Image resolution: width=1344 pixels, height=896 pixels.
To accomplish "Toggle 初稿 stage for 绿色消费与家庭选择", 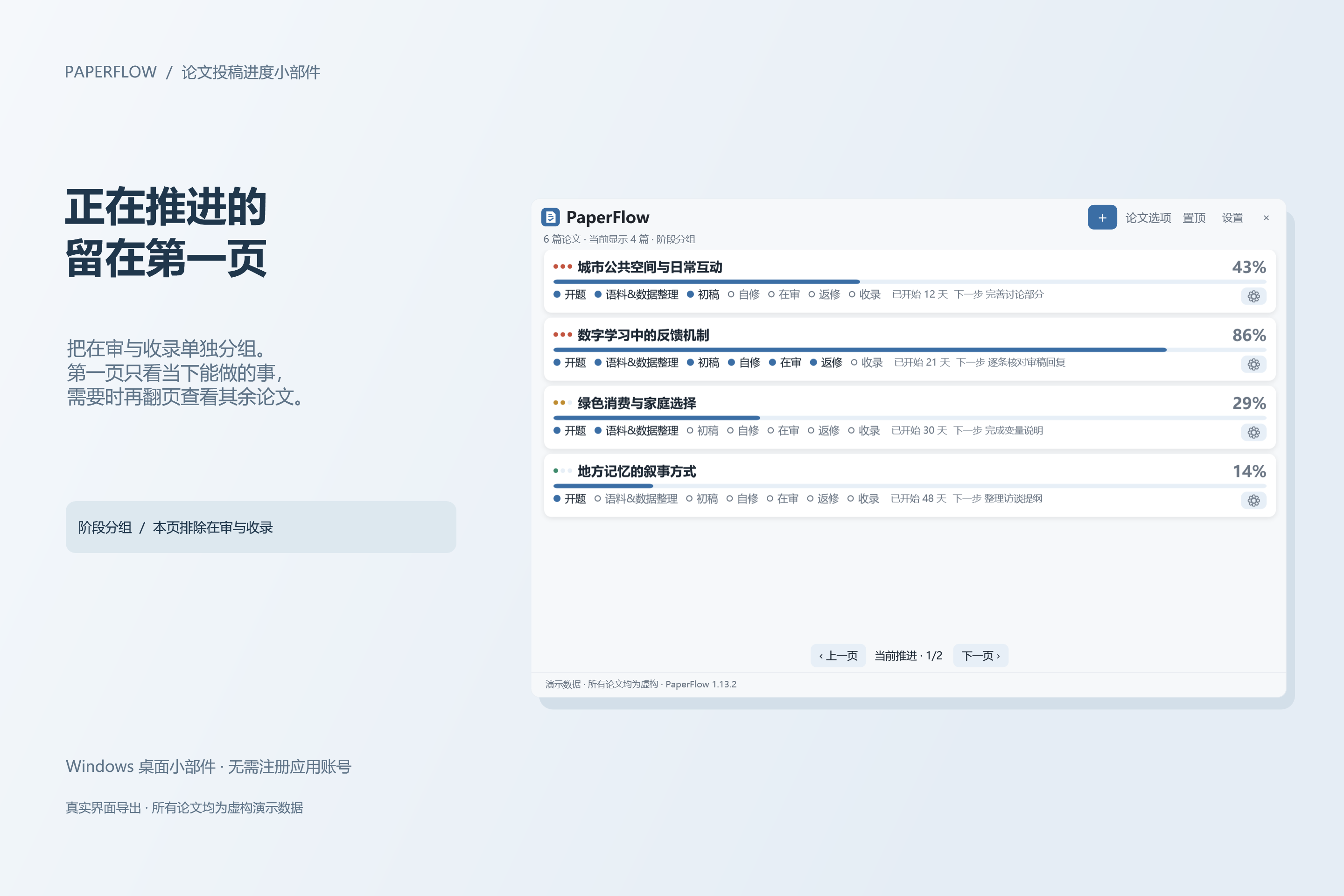I will coord(702,430).
